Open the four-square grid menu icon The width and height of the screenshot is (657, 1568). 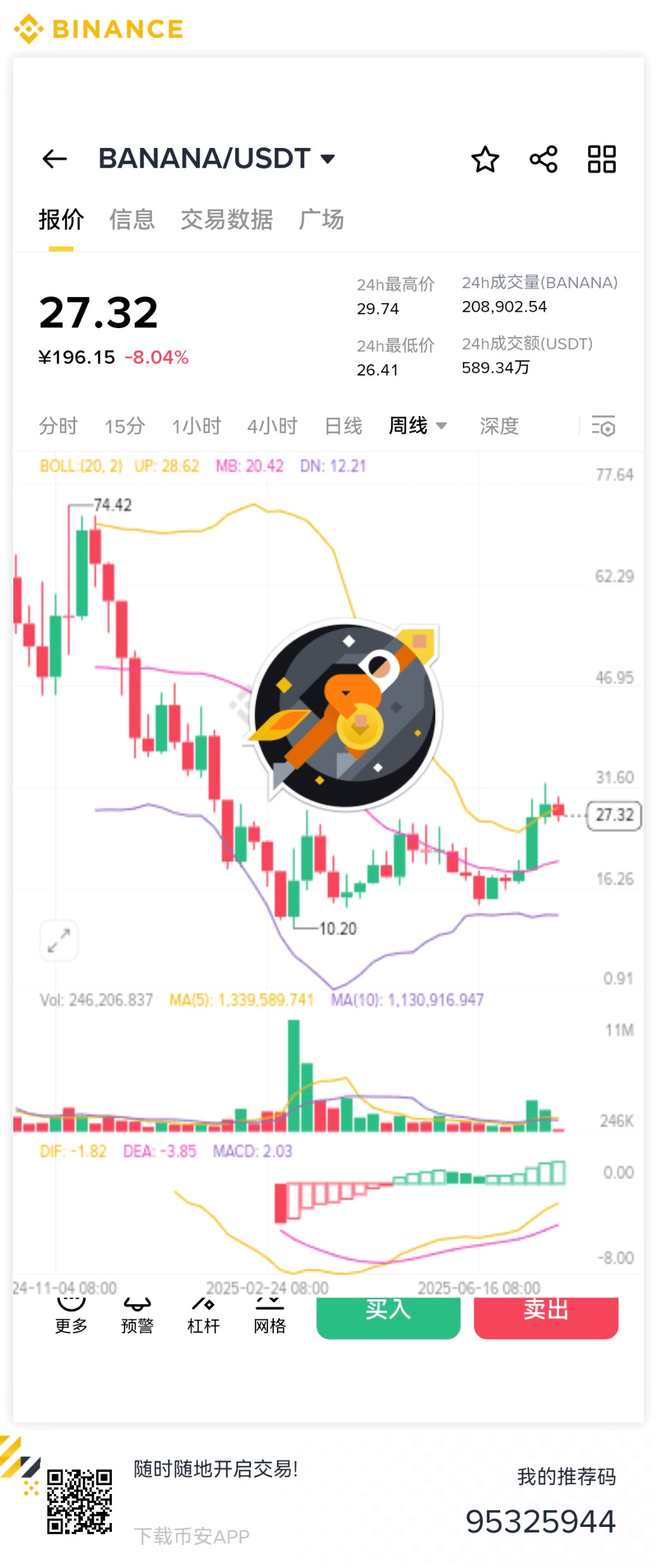pos(601,159)
